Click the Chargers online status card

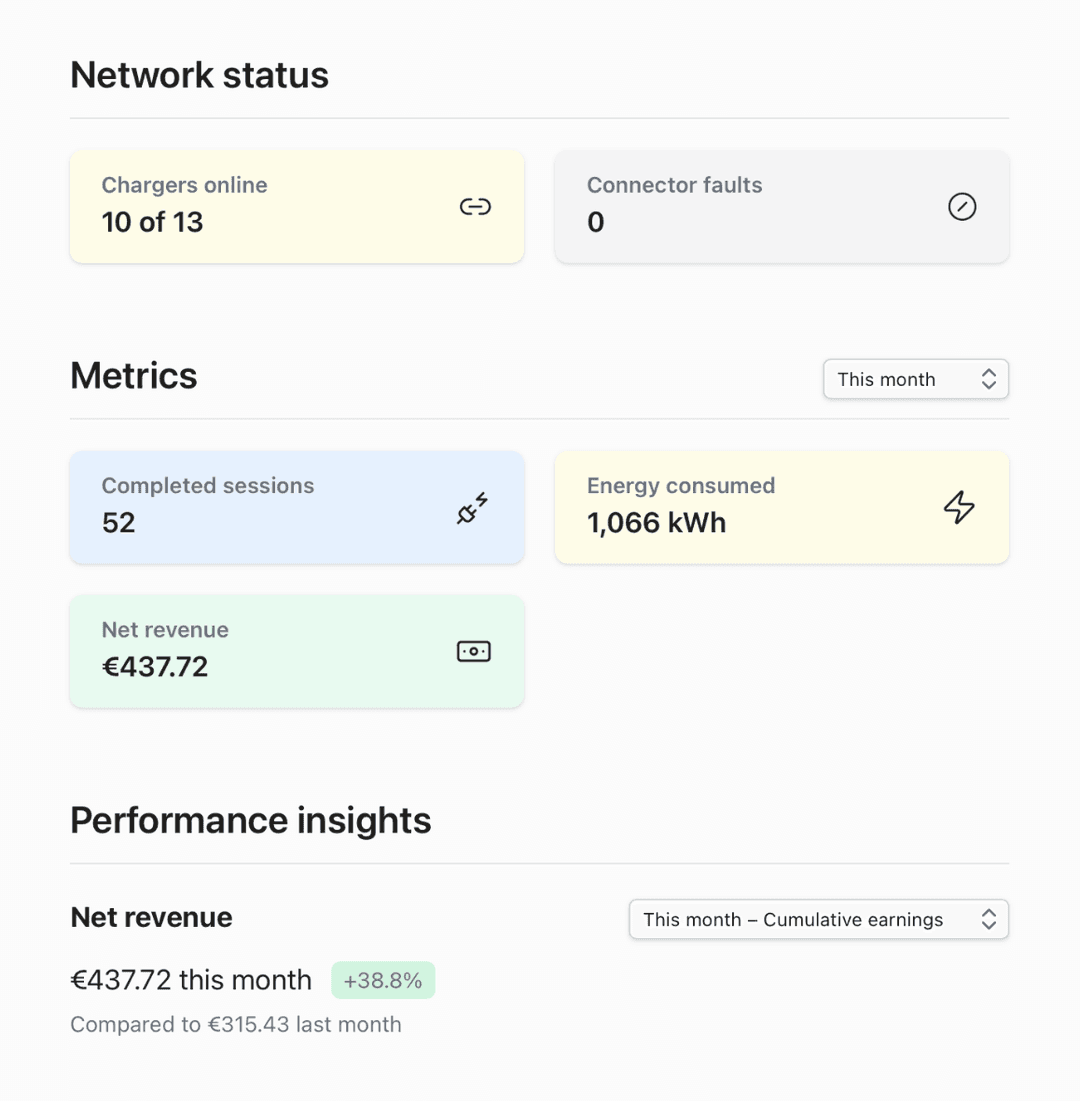click(x=296, y=206)
